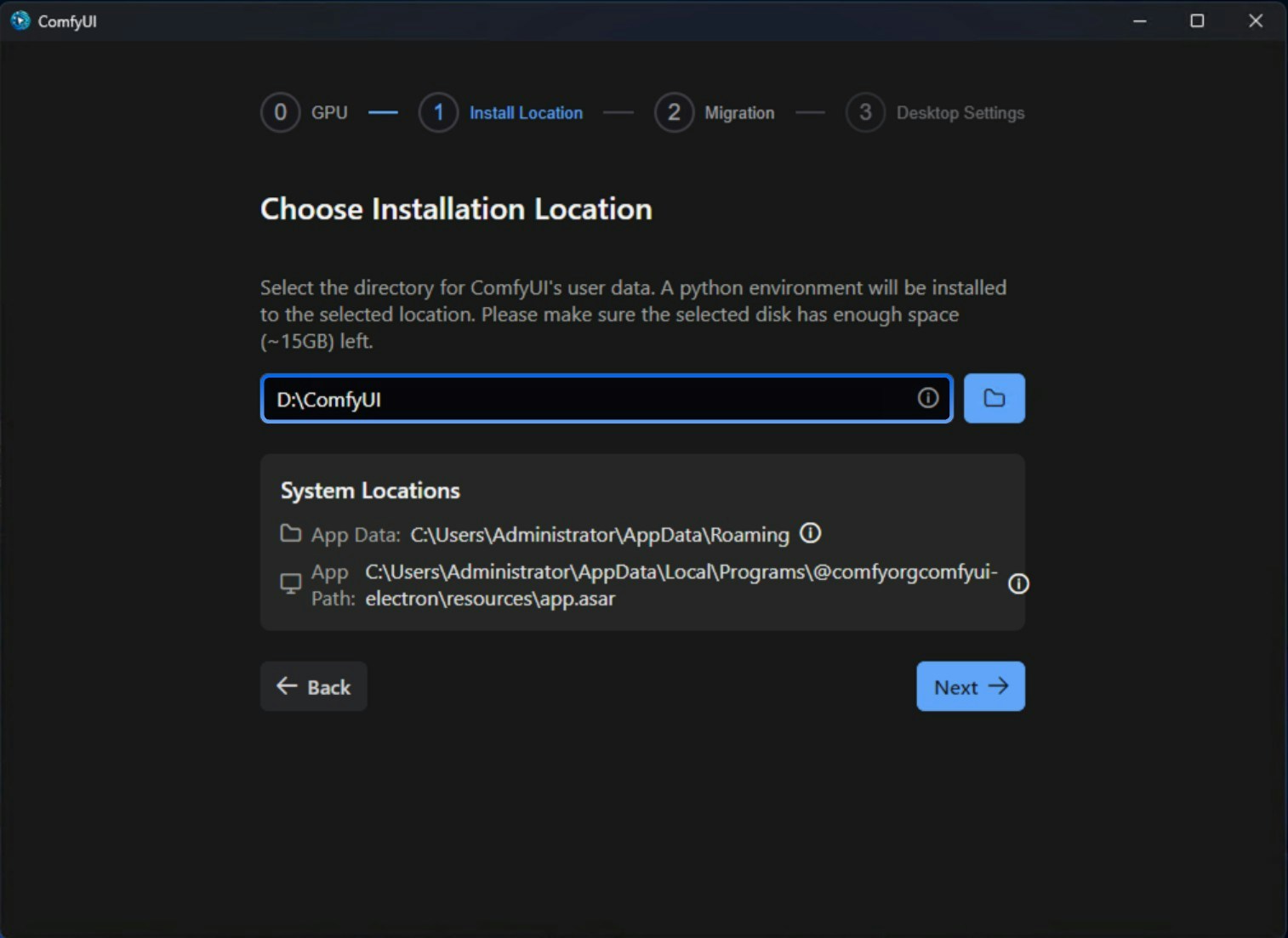1288x938 pixels.
Task: Open the folder picker beside the path field
Action: [x=994, y=398]
